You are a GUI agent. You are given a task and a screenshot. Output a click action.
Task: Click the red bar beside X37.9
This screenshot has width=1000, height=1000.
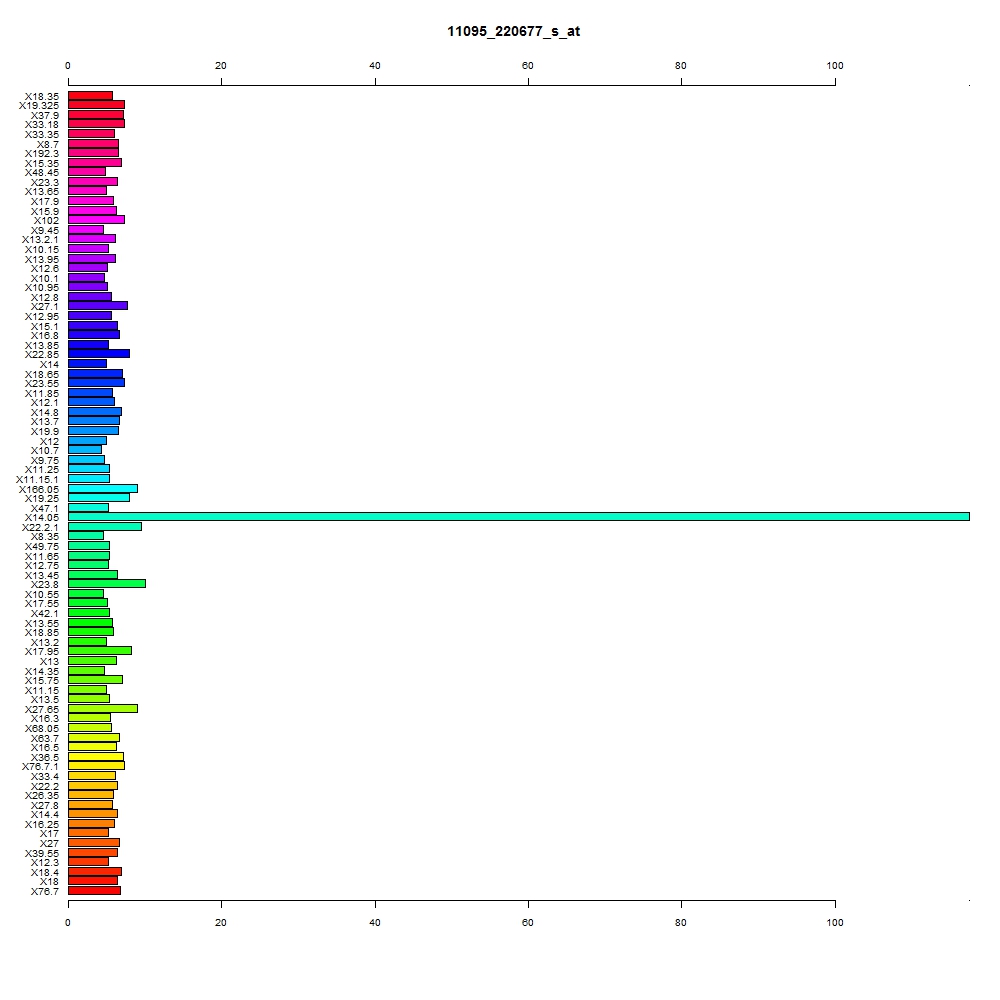pos(96,115)
